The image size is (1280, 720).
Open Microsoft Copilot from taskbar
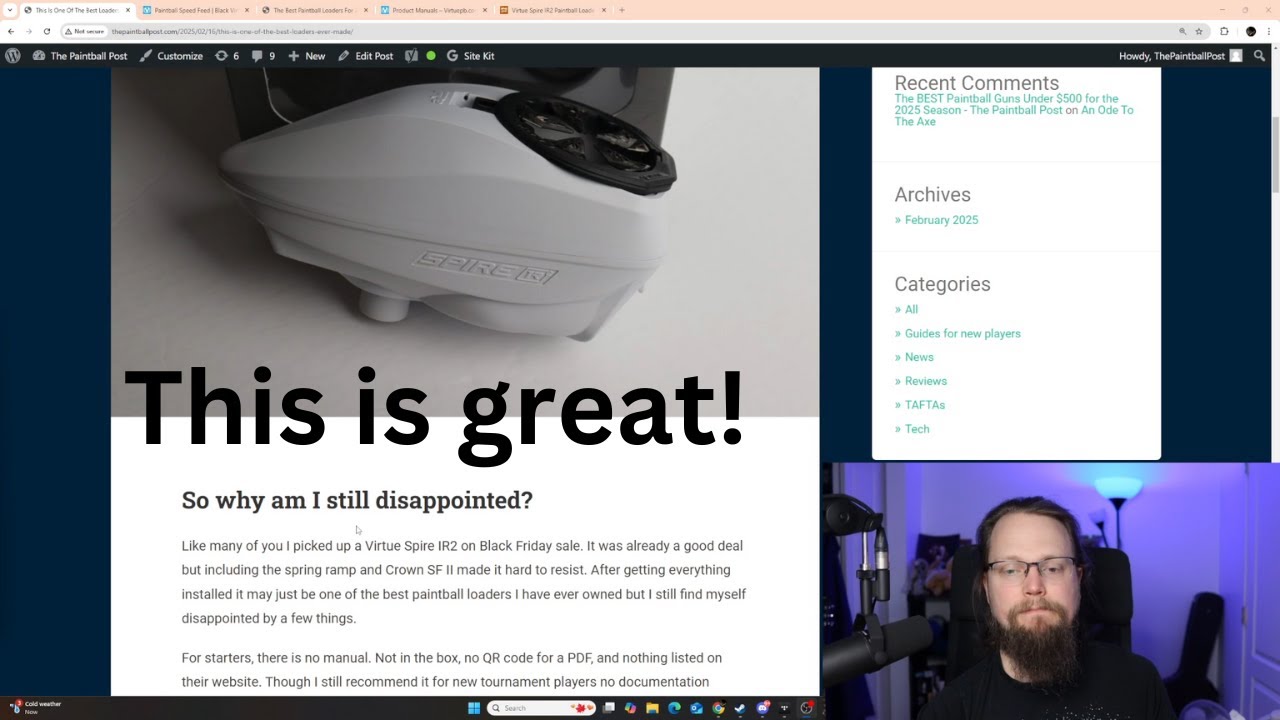(630, 708)
